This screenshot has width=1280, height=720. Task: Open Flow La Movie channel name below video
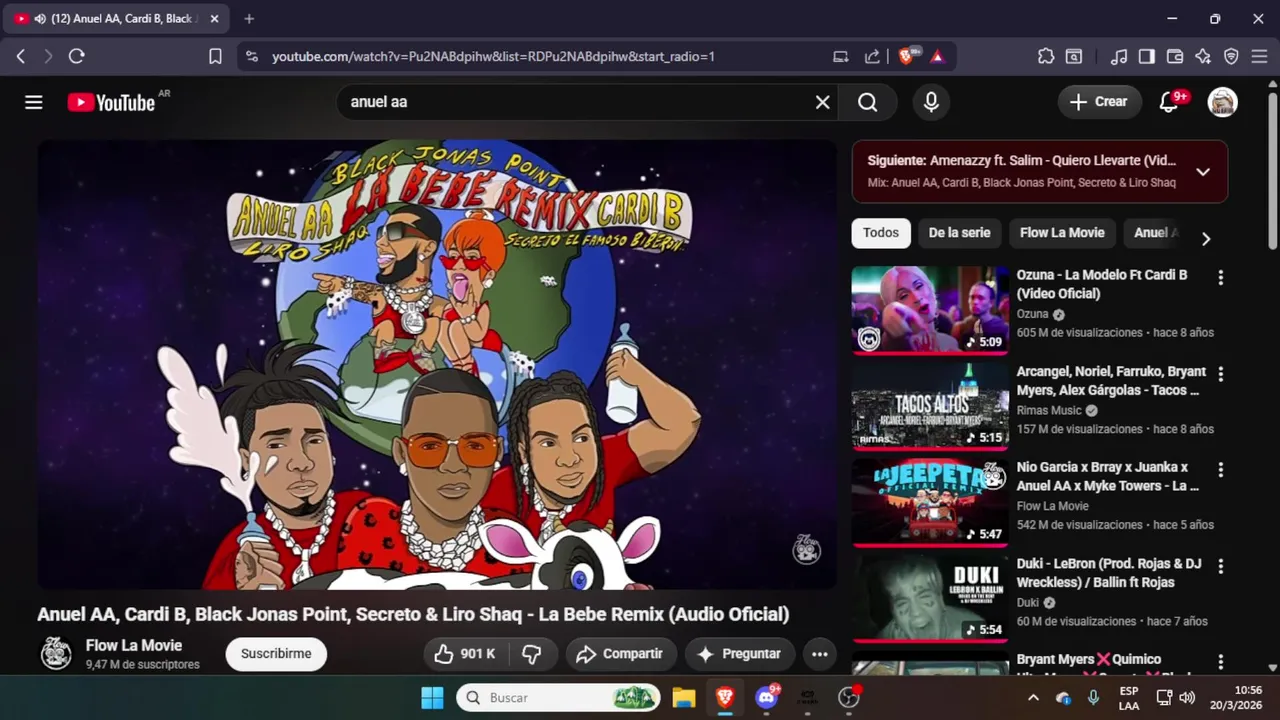(134, 646)
